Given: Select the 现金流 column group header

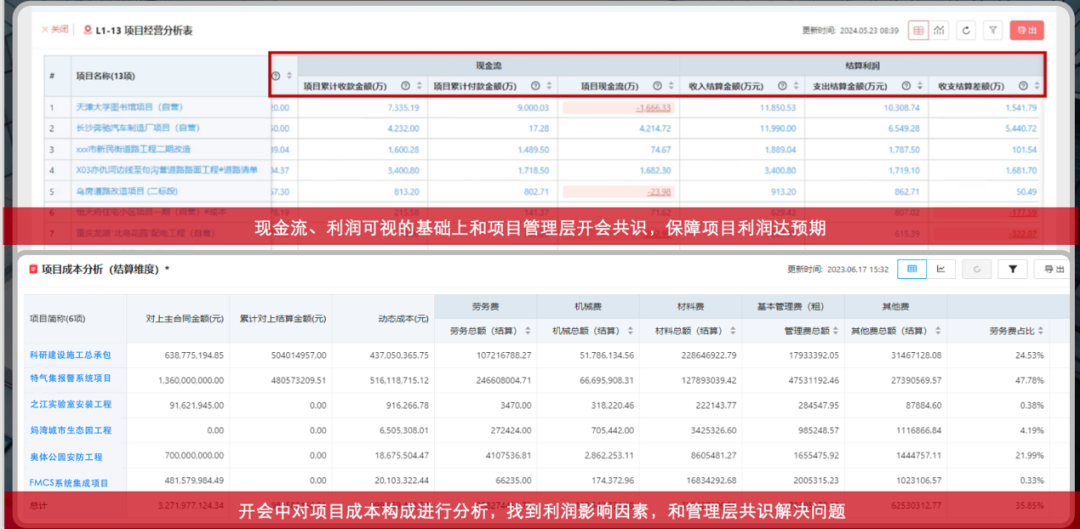Looking at the screenshot, I should (x=489, y=64).
